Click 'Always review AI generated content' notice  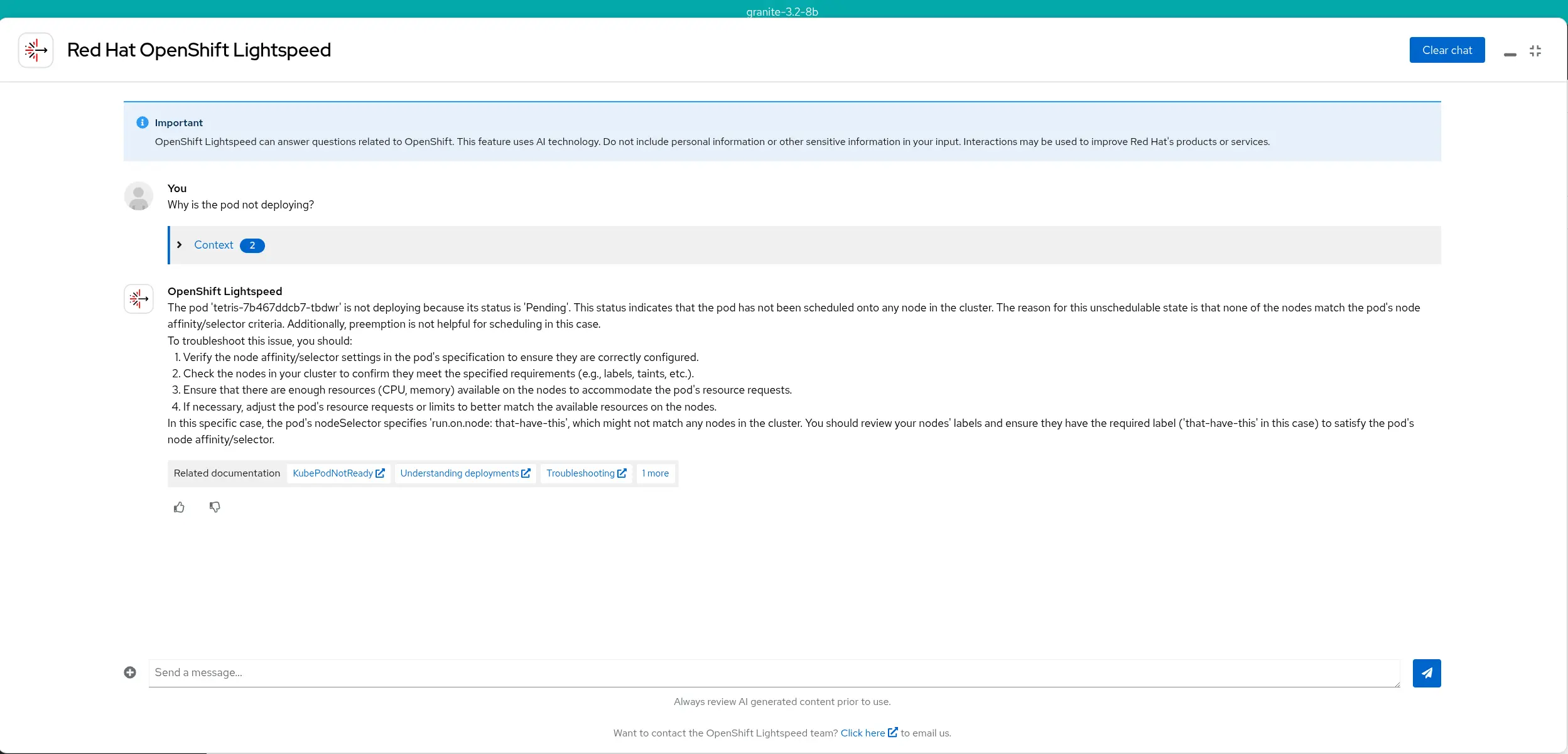tap(782, 702)
